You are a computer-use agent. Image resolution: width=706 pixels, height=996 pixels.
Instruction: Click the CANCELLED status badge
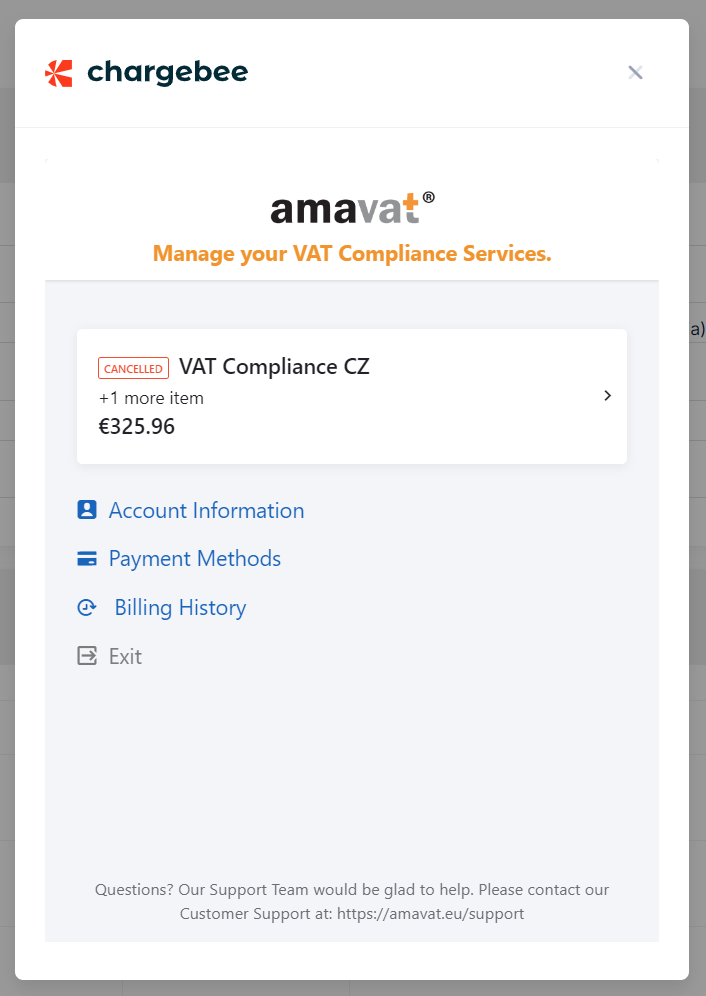click(x=133, y=368)
